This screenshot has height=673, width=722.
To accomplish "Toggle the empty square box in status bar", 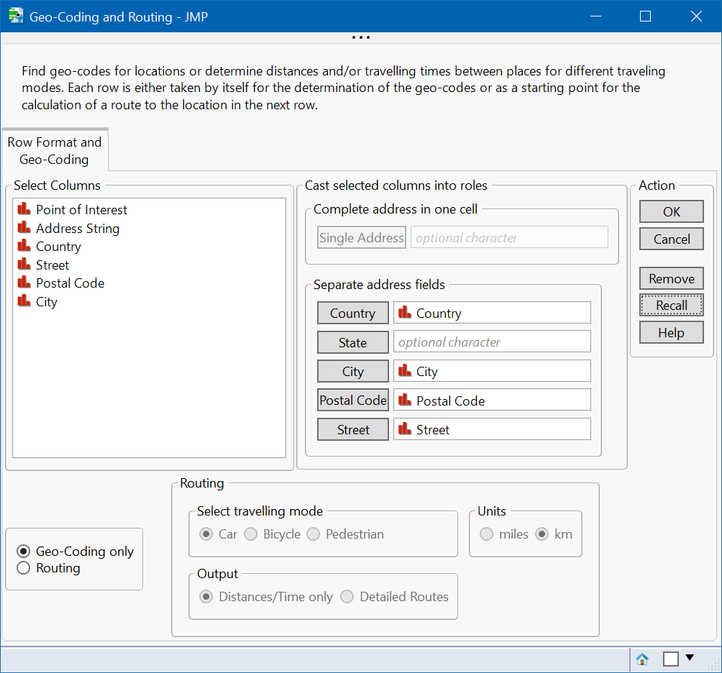I will (x=670, y=659).
